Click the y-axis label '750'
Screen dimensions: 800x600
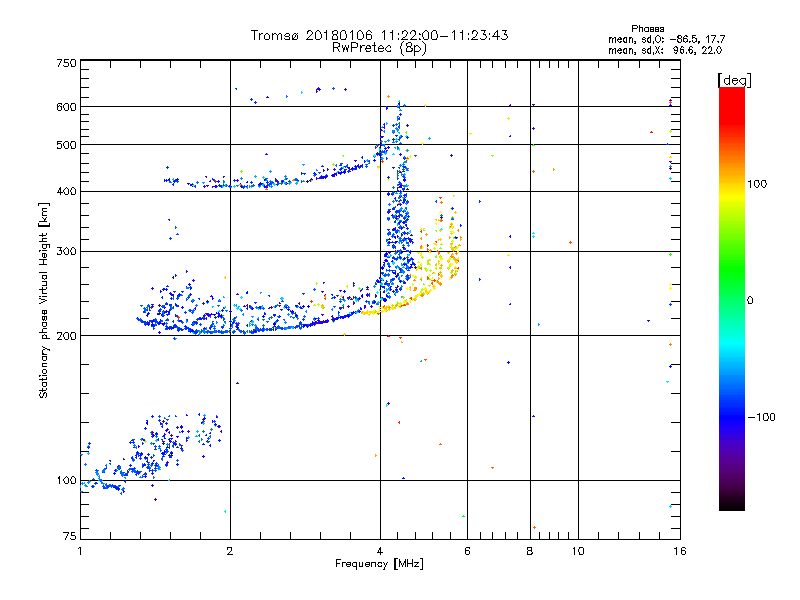tap(66, 63)
